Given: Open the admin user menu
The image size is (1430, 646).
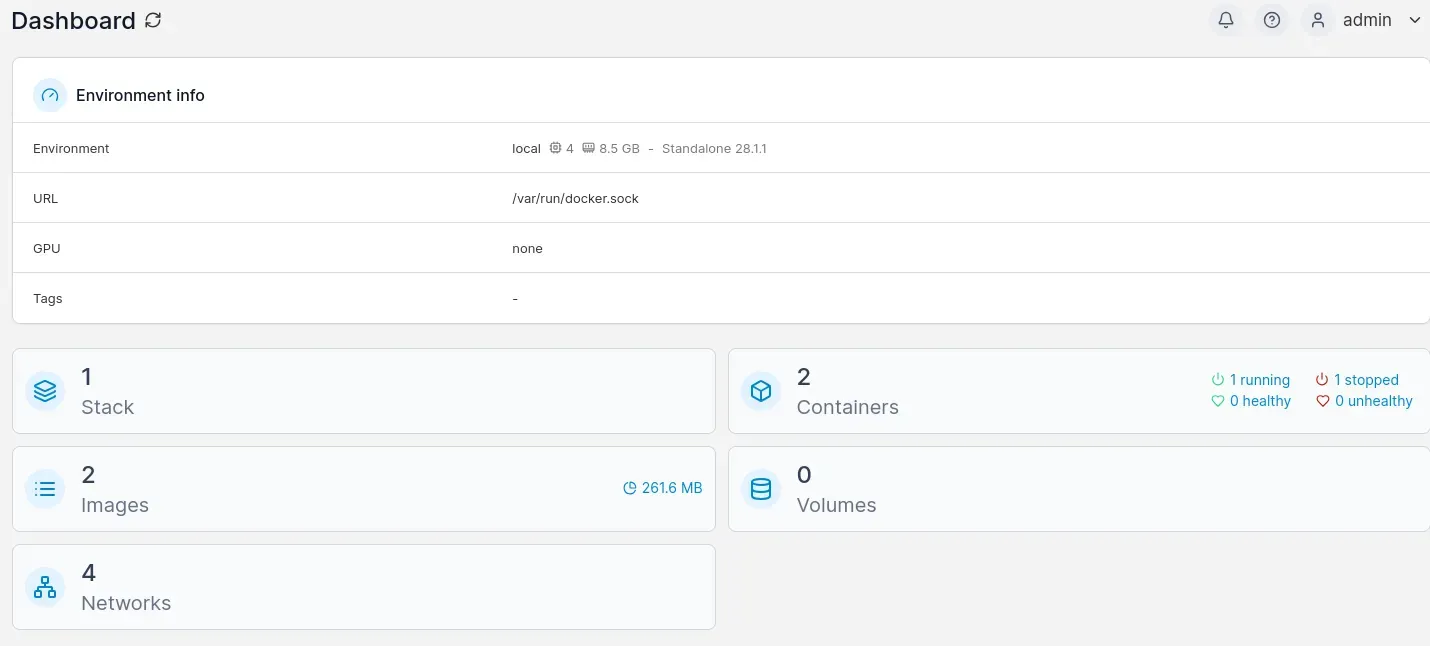Looking at the screenshot, I should click(x=1367, y=20).
